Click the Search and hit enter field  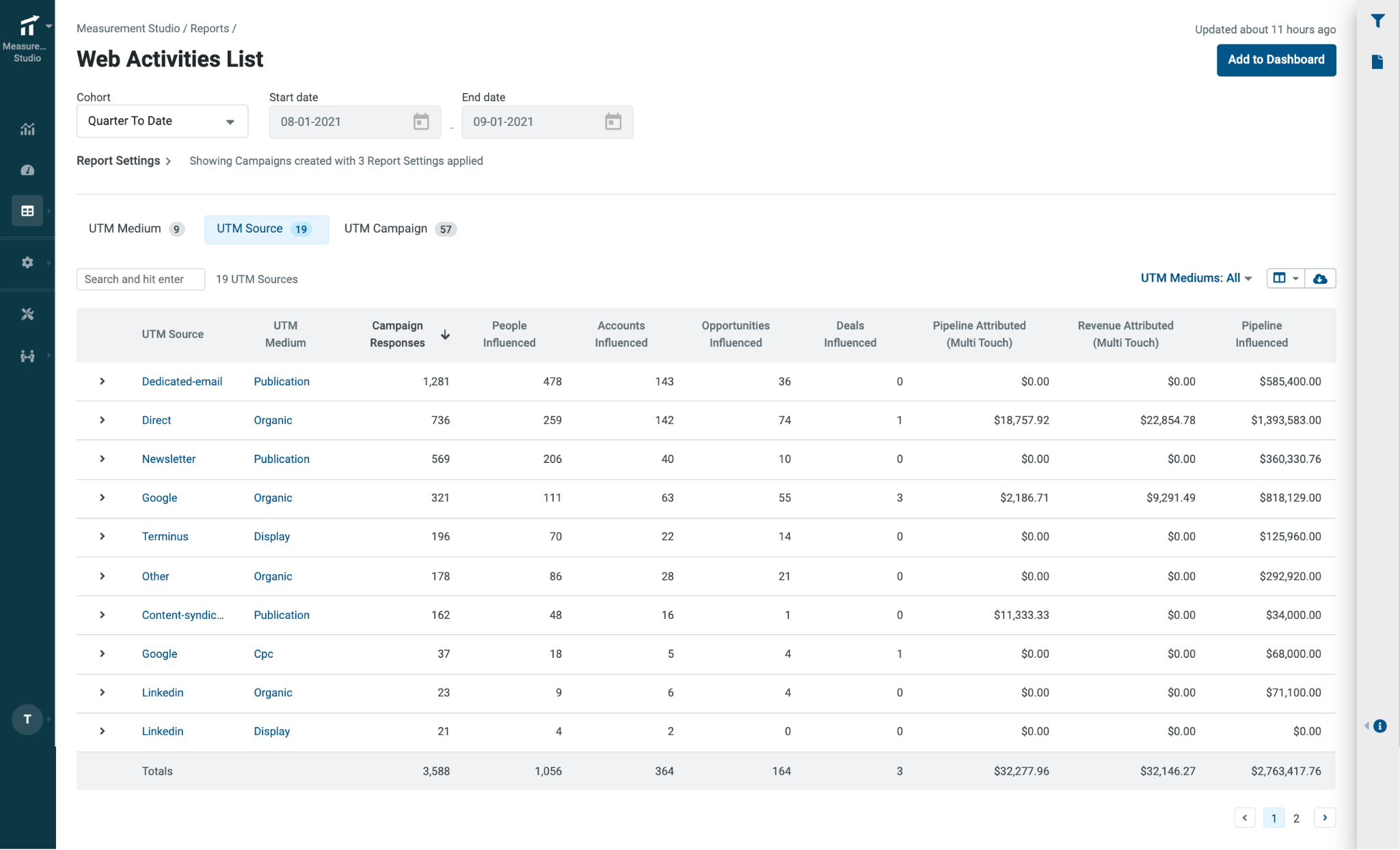pos(140,279)
